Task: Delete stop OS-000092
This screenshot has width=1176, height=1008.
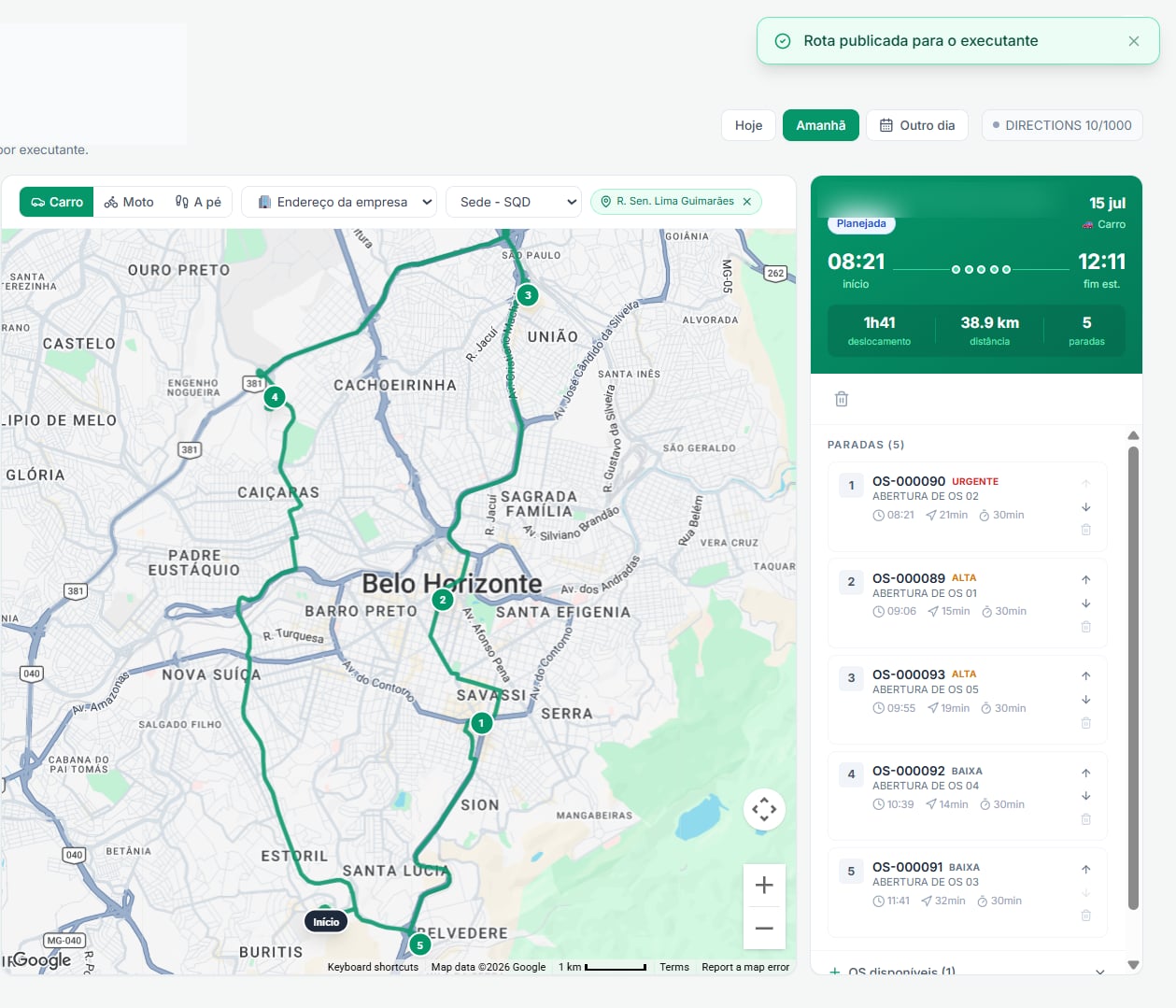Action: pyautogui.click(x=1086, y=819)
